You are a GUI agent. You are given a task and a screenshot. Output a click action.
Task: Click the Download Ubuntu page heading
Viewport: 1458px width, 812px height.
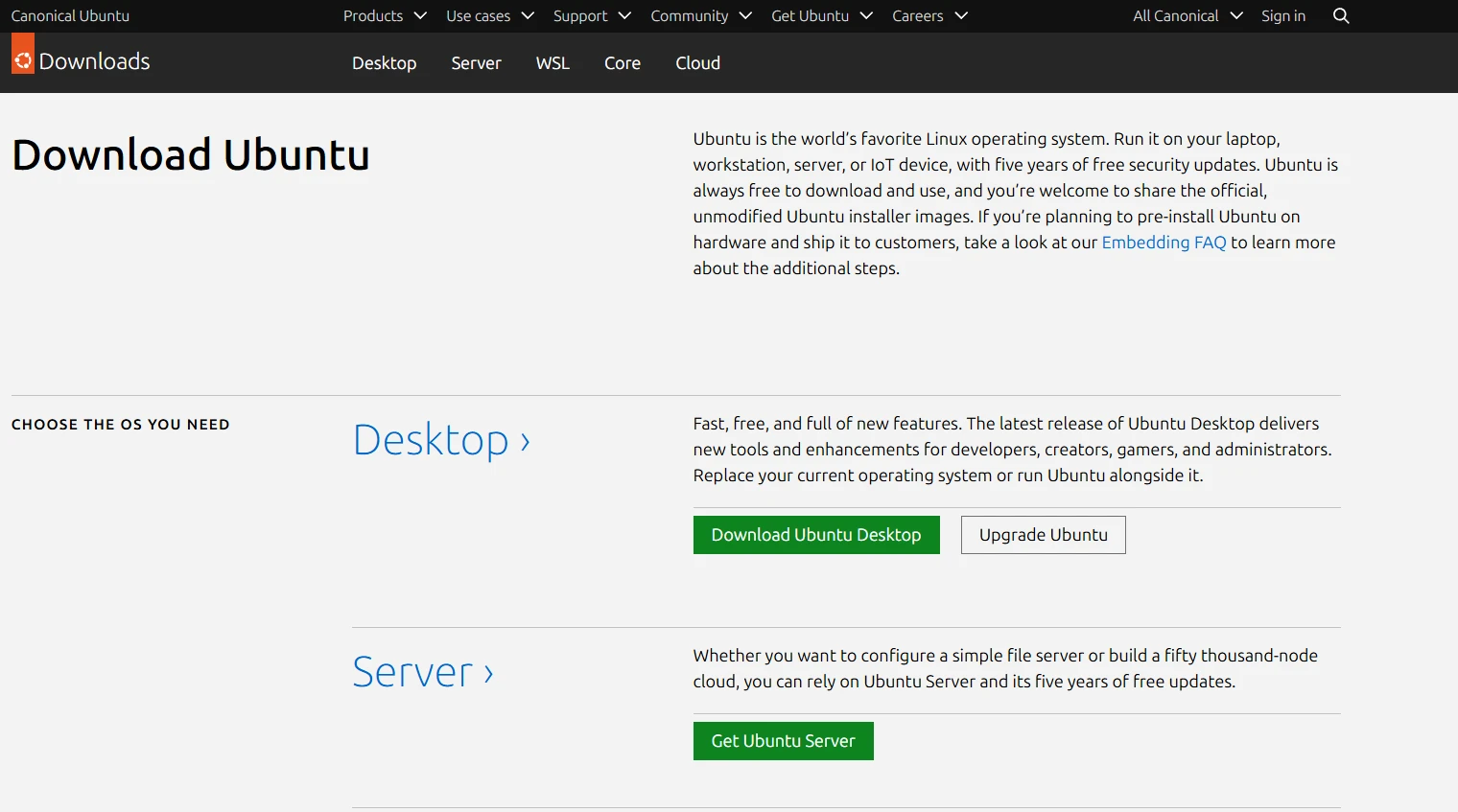(x=191, y=155)
